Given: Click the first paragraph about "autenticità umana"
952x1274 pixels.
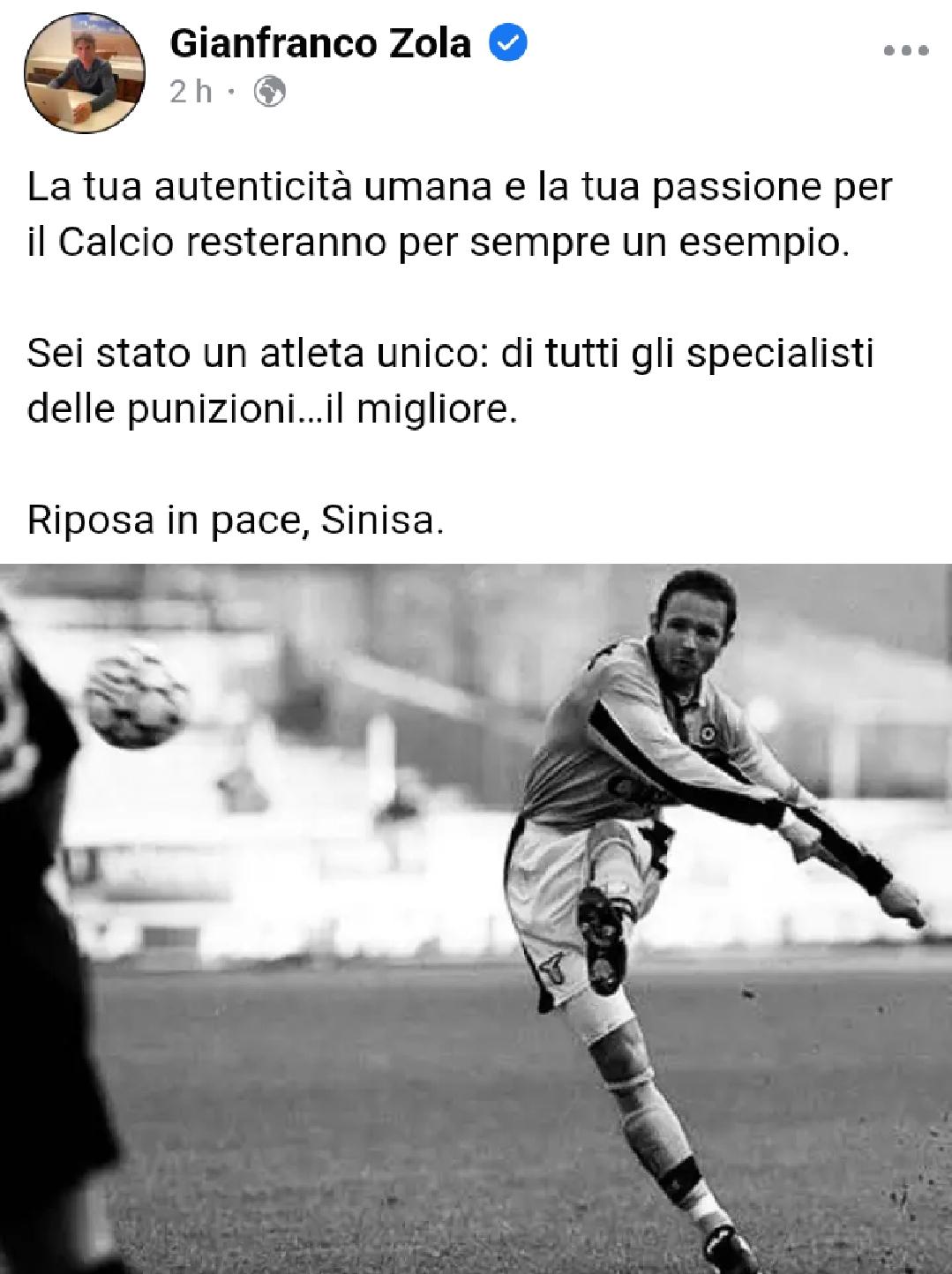Looking at the screenshot, I should pos(460,215).
